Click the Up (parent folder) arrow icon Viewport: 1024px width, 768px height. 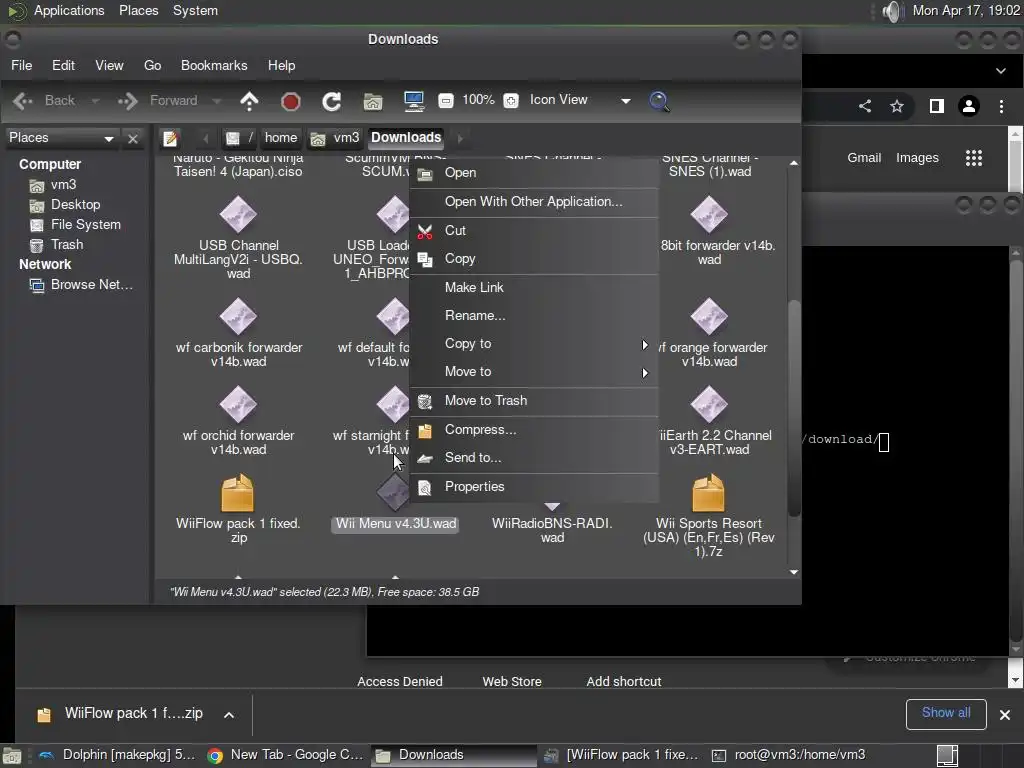[249, 101]
